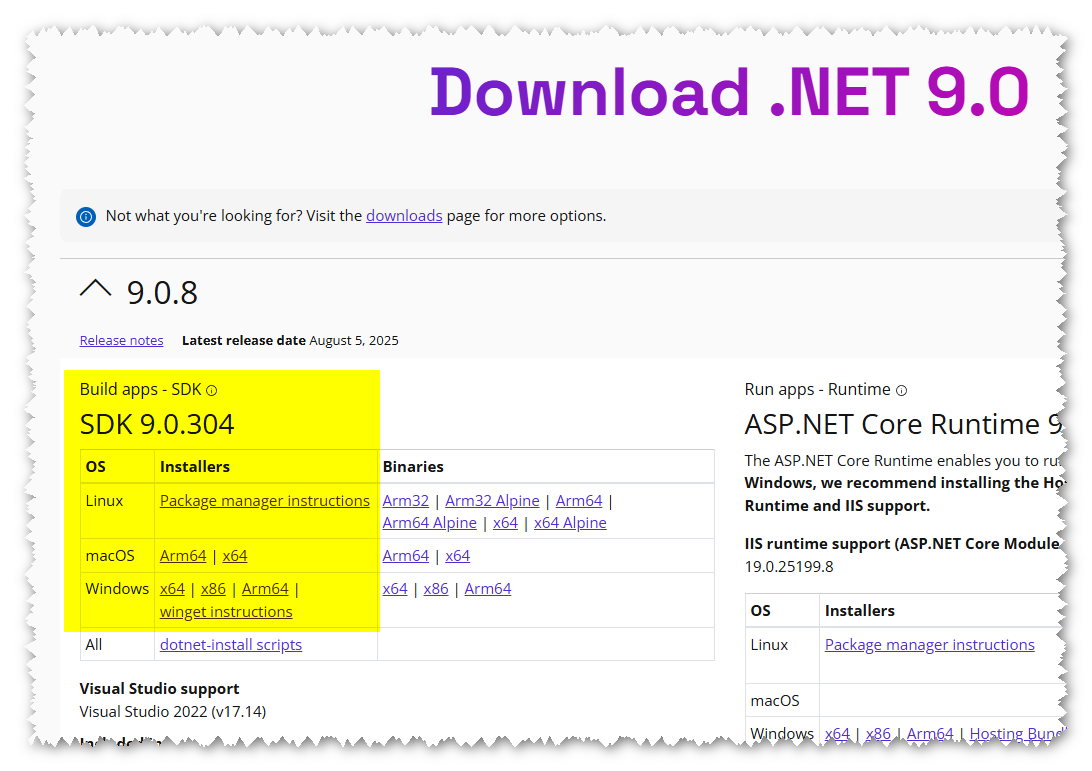Open Runtime Linux Package manager instructions

930,645
